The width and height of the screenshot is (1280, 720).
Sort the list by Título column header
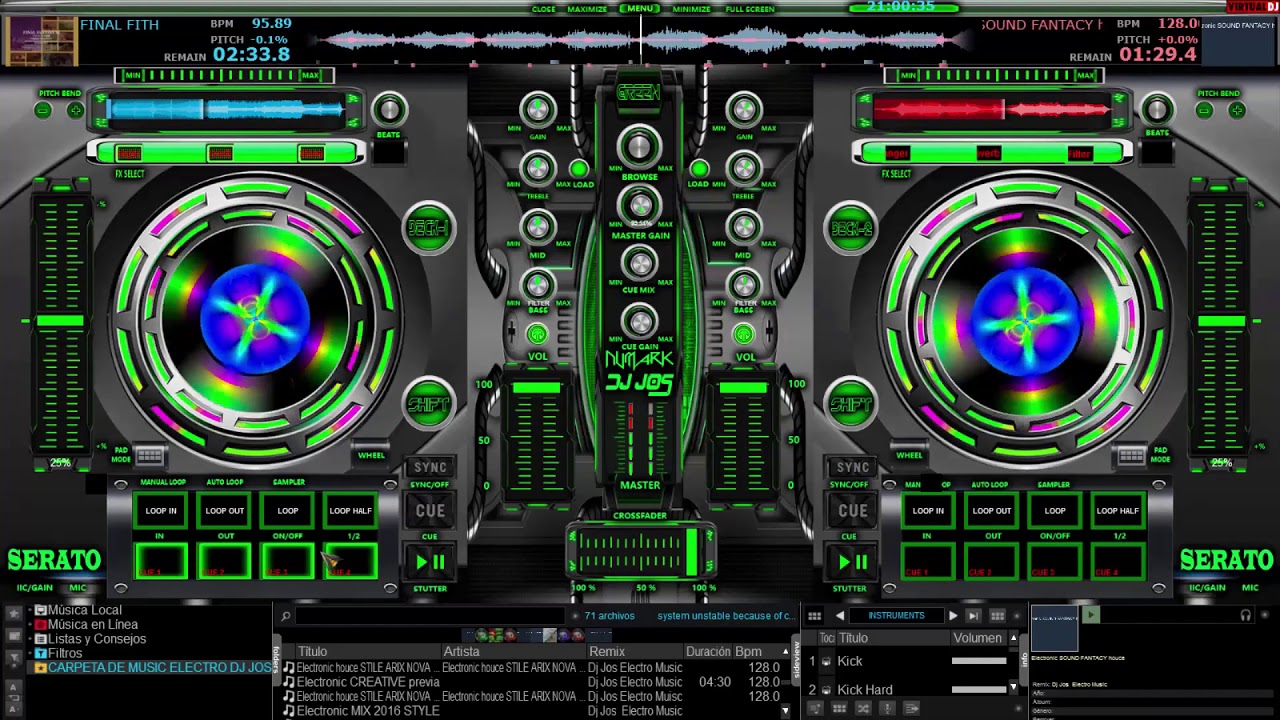(x=313, y=651)
